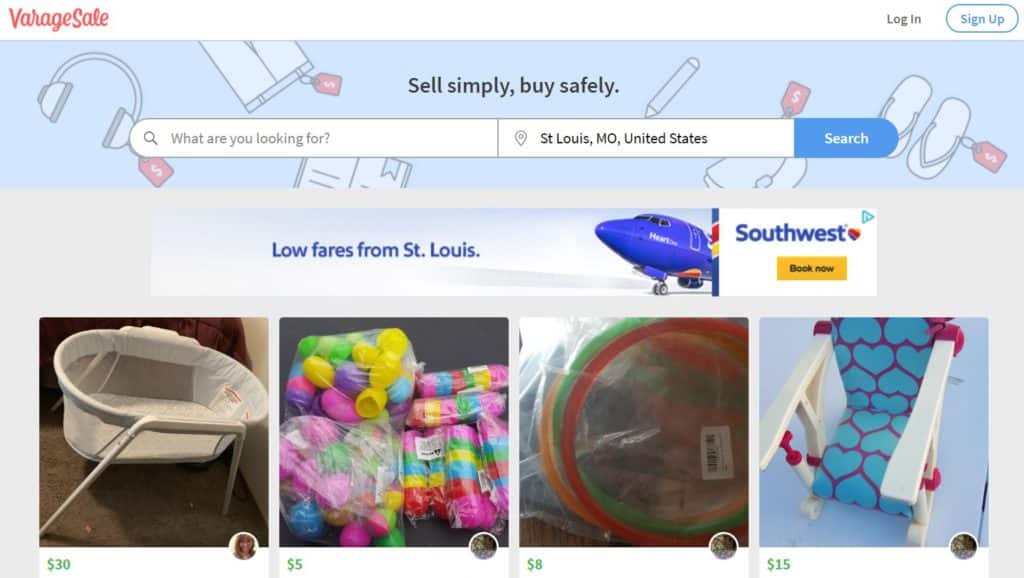Click the St Louis, MO location field
1024x578 pixels.
[x=647, y=138]
